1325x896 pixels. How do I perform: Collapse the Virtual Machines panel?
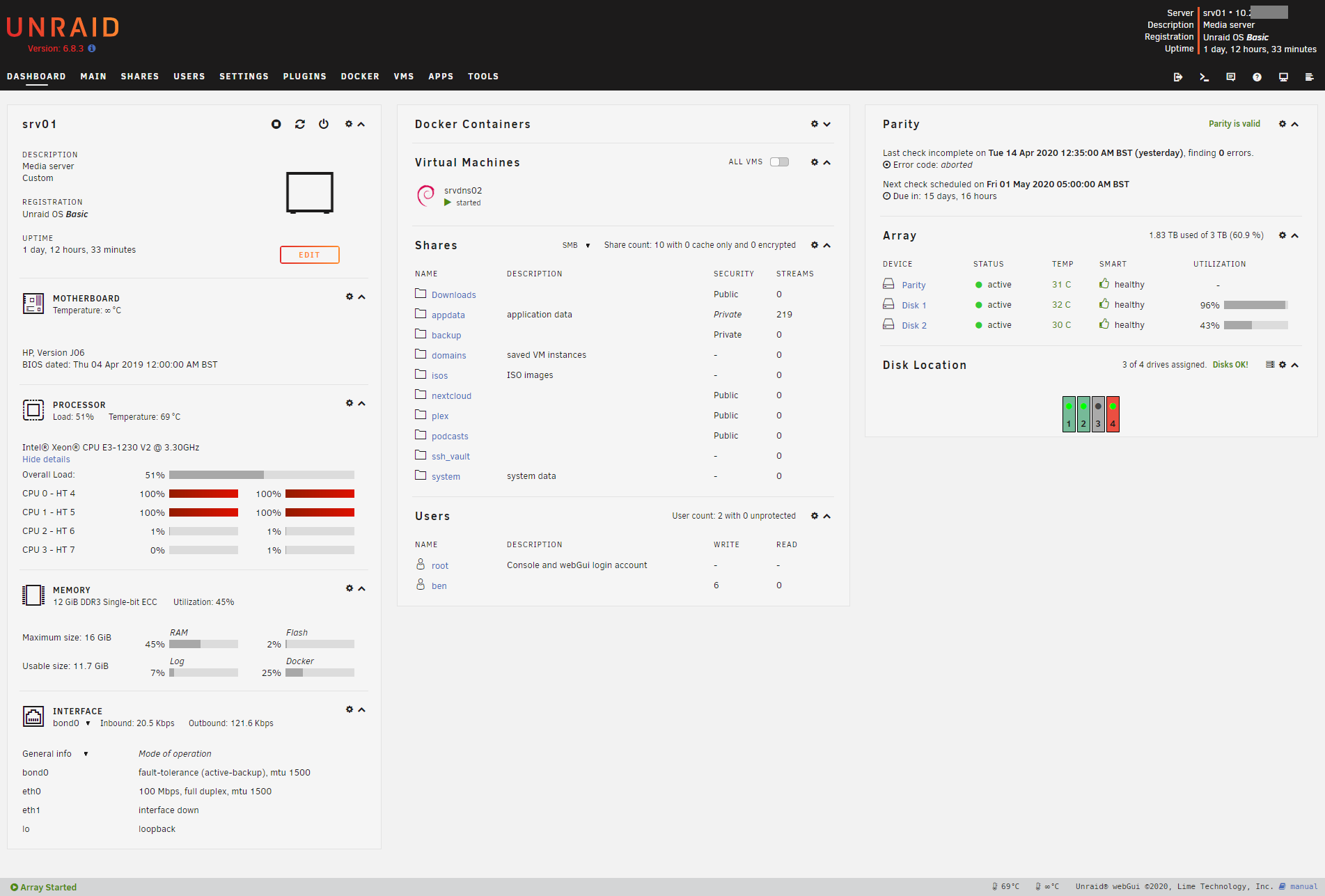point(827,163)
